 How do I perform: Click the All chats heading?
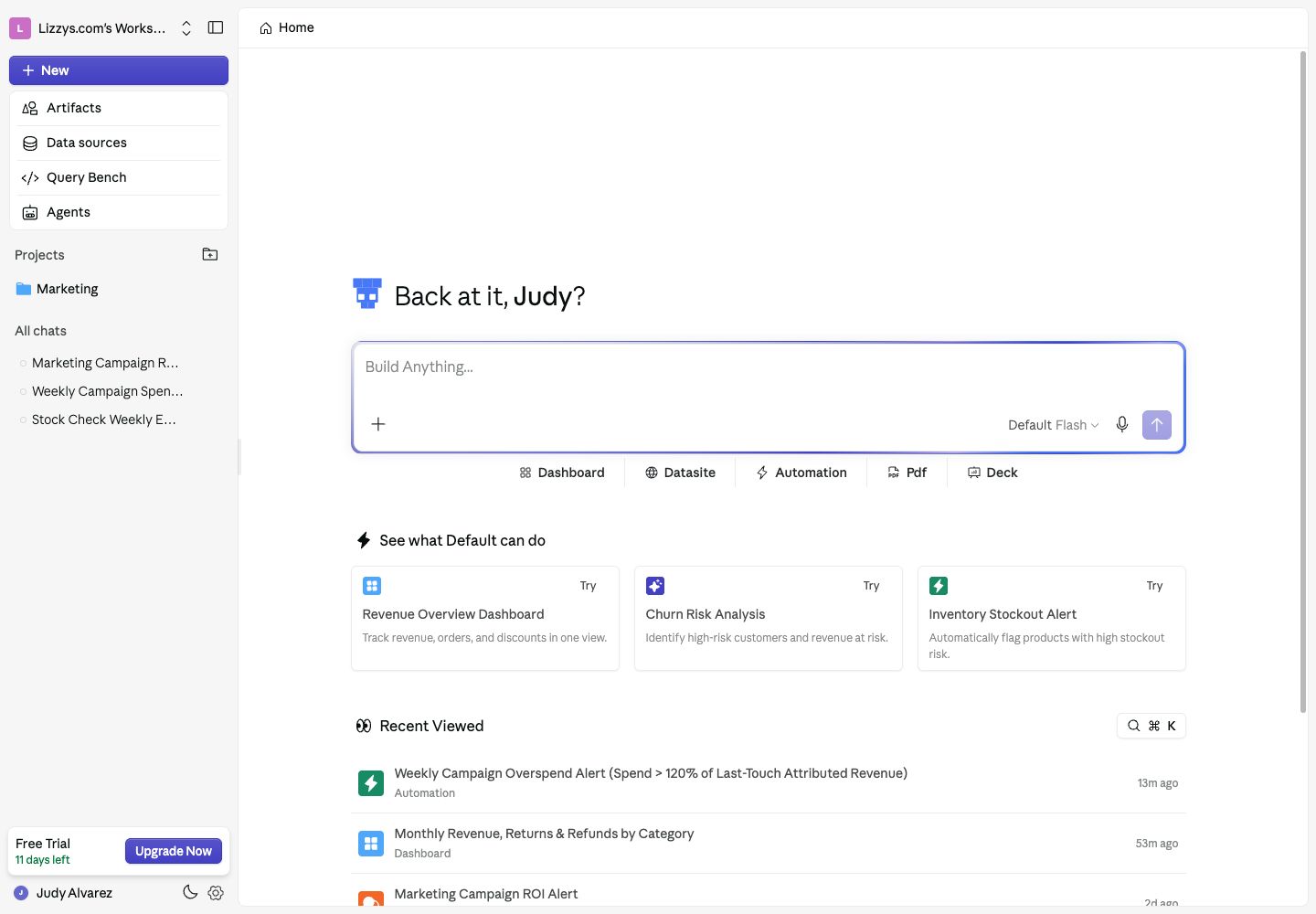pos(40,331)
